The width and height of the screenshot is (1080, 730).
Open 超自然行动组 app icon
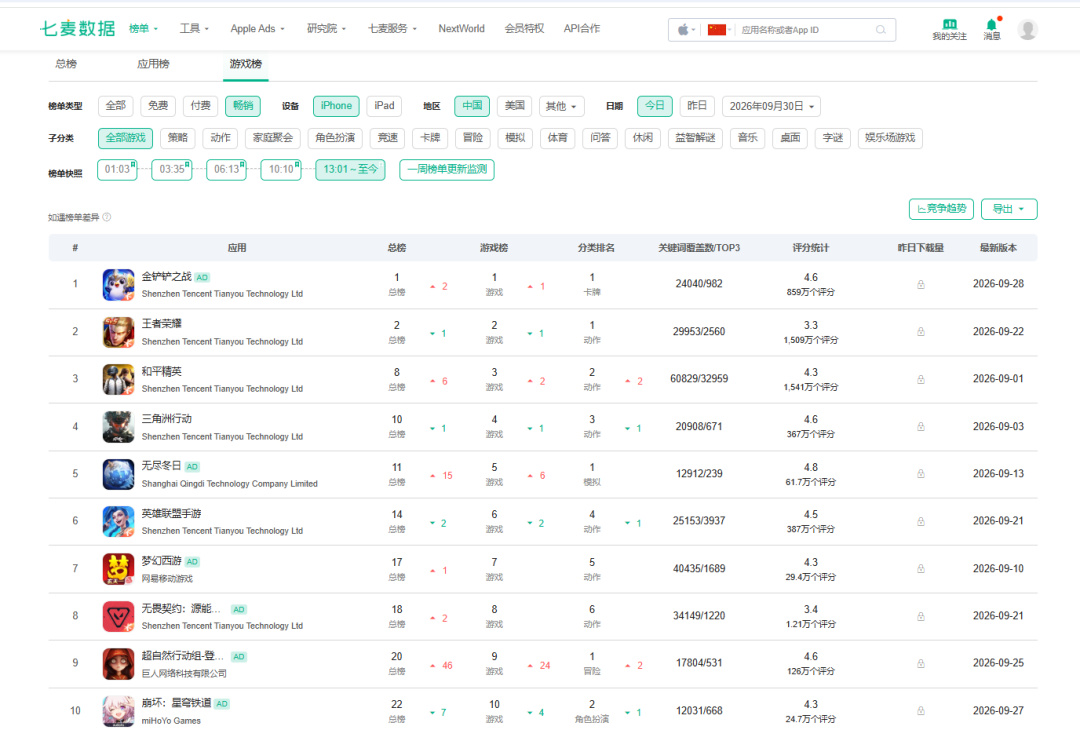[x=118, y=664]
